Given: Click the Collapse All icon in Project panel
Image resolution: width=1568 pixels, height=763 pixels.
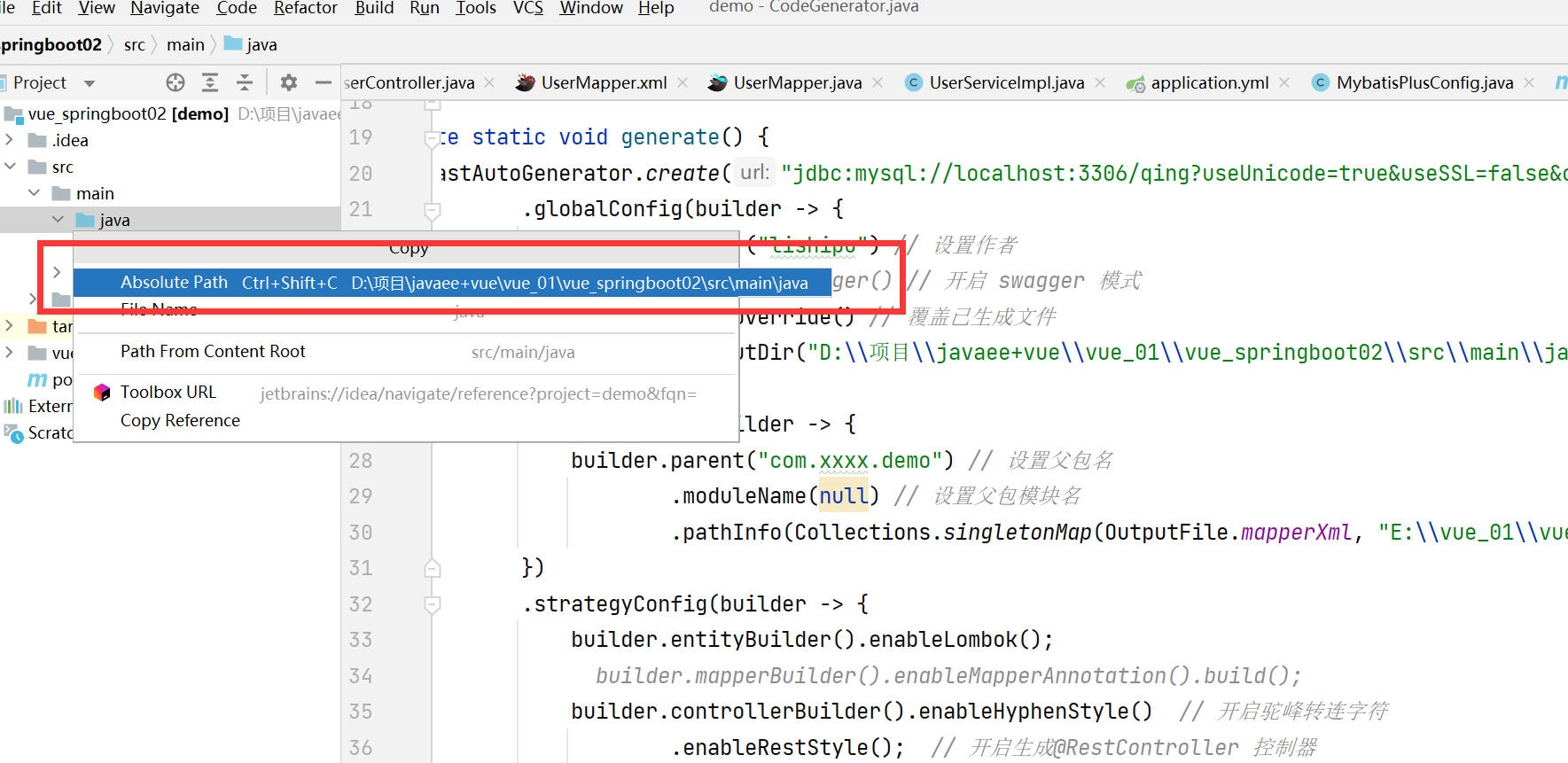Looking at the screenshot, I should pos(245,82).
